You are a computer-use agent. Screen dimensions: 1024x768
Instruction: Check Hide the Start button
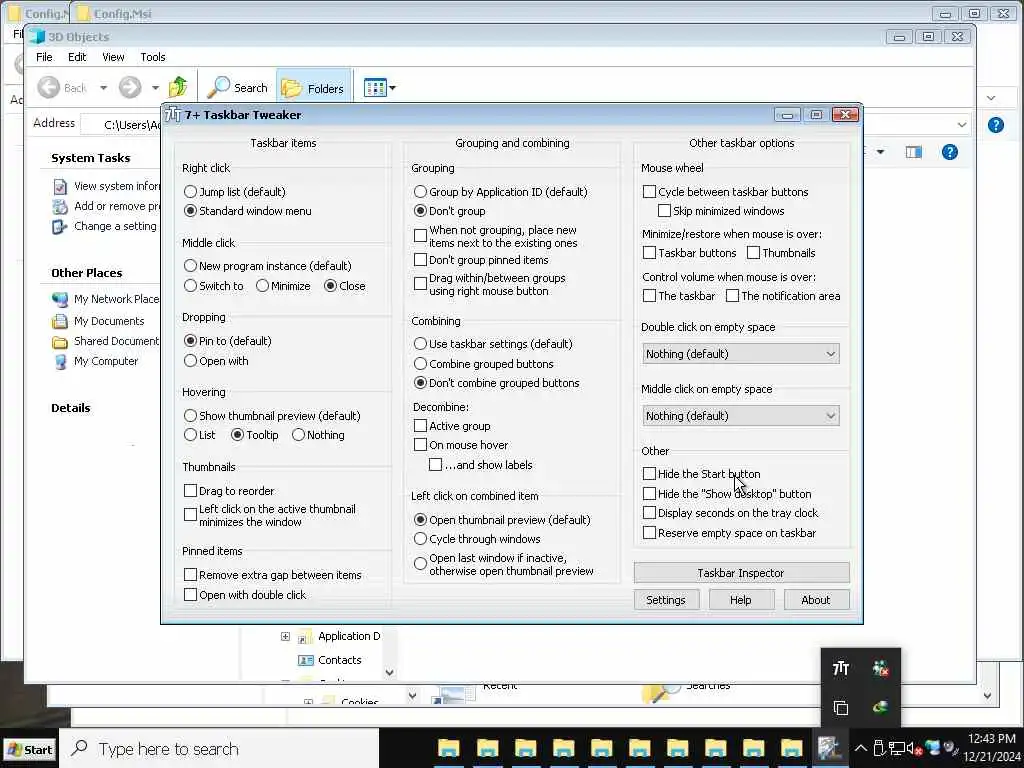point(649,473)
